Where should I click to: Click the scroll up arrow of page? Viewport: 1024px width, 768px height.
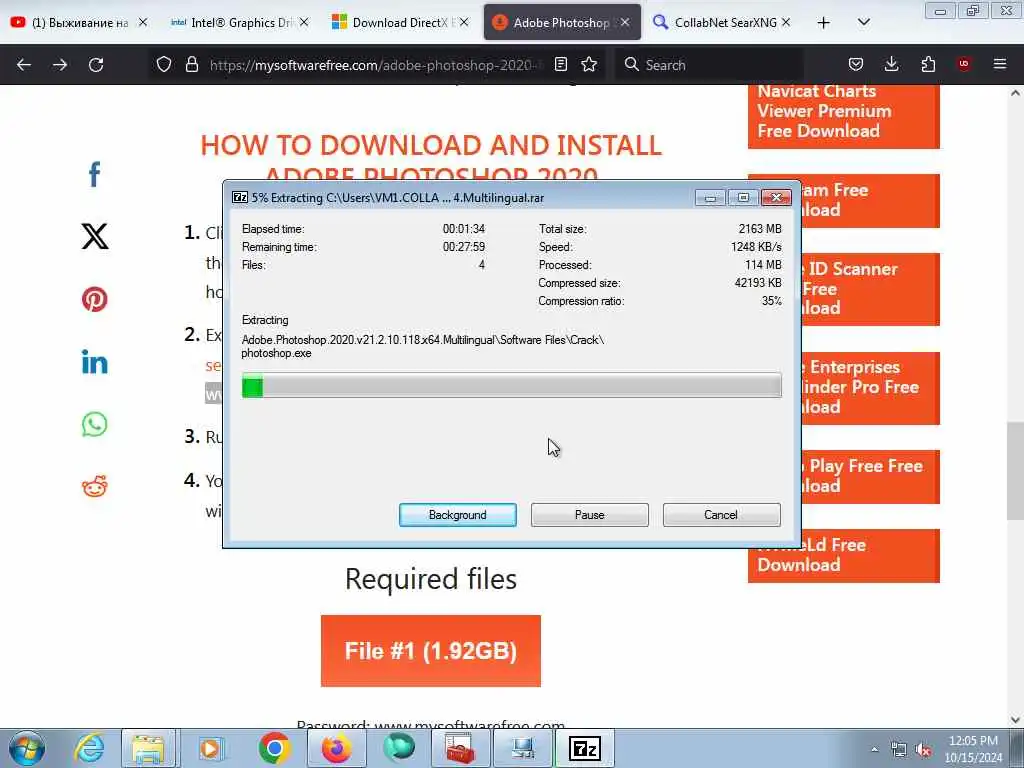tap(1015, 93)
